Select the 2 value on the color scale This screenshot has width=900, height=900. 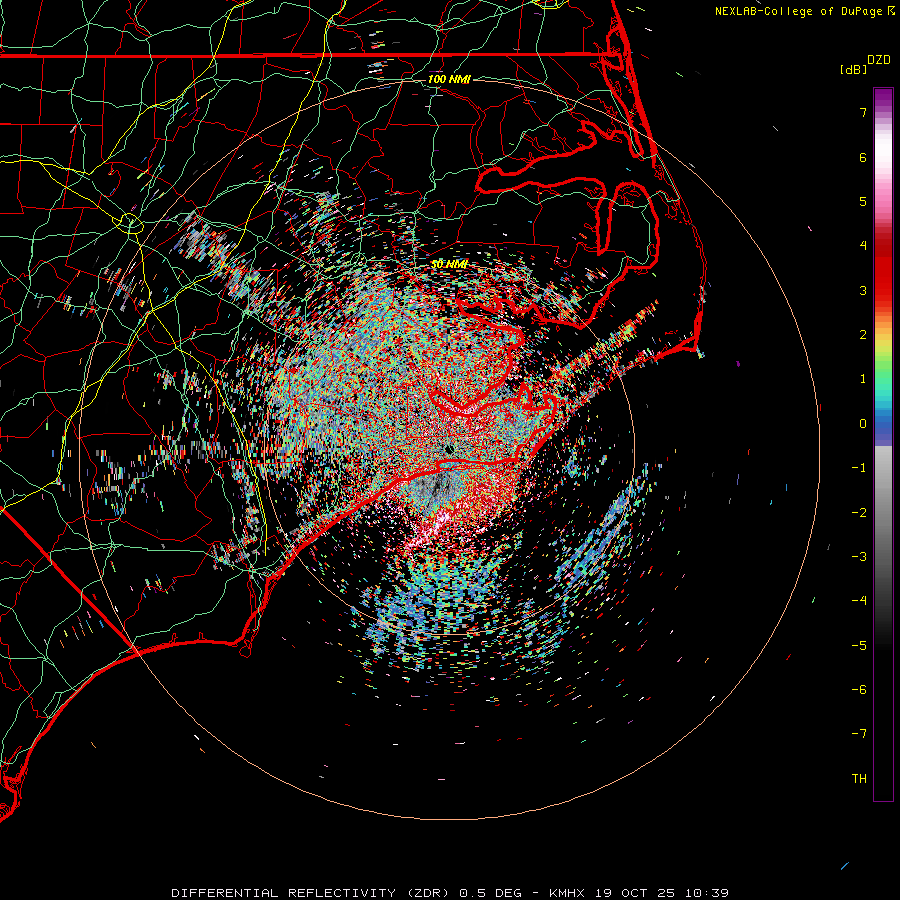point(863,335)
